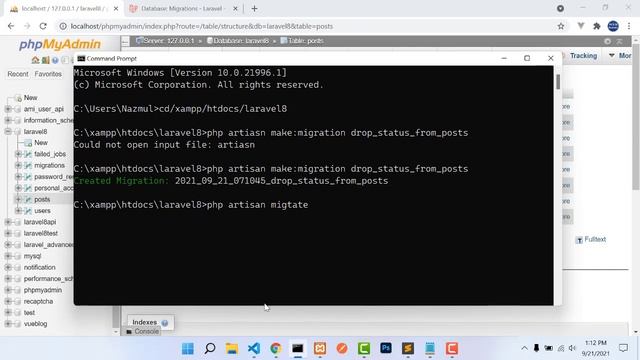Collapse the laravel8 database node
The width and height of the screenshot is (640, 360).
click(8, 131)
